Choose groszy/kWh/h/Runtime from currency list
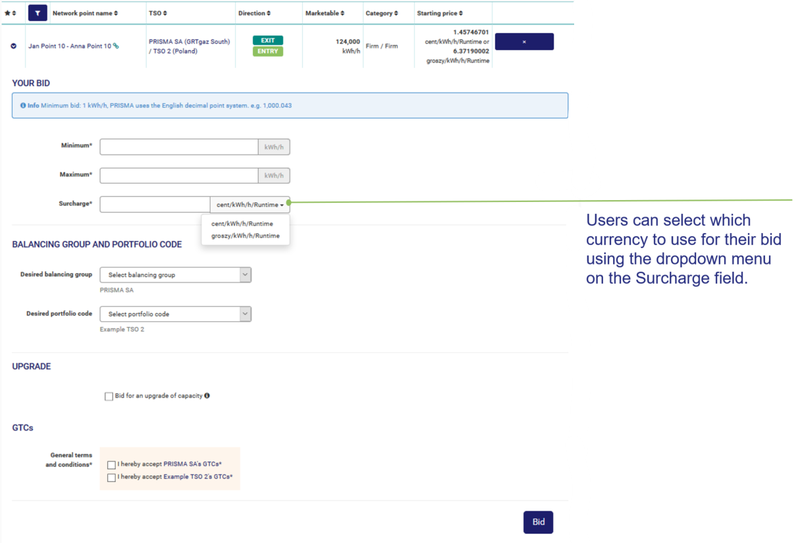This screenshot has width=800, height=543. (x=245, y=236)
